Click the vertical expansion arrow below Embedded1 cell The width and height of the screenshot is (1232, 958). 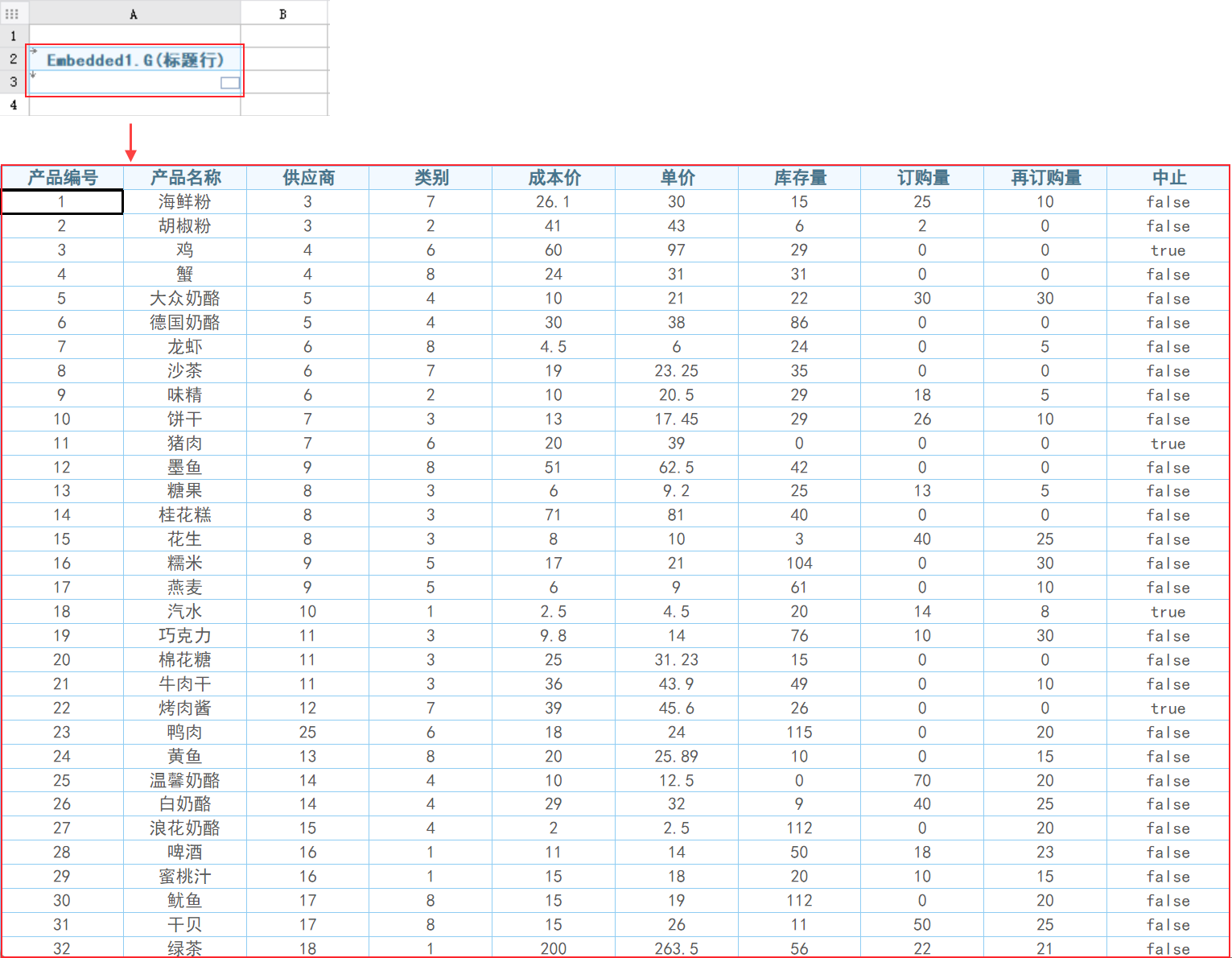point(34,74)
